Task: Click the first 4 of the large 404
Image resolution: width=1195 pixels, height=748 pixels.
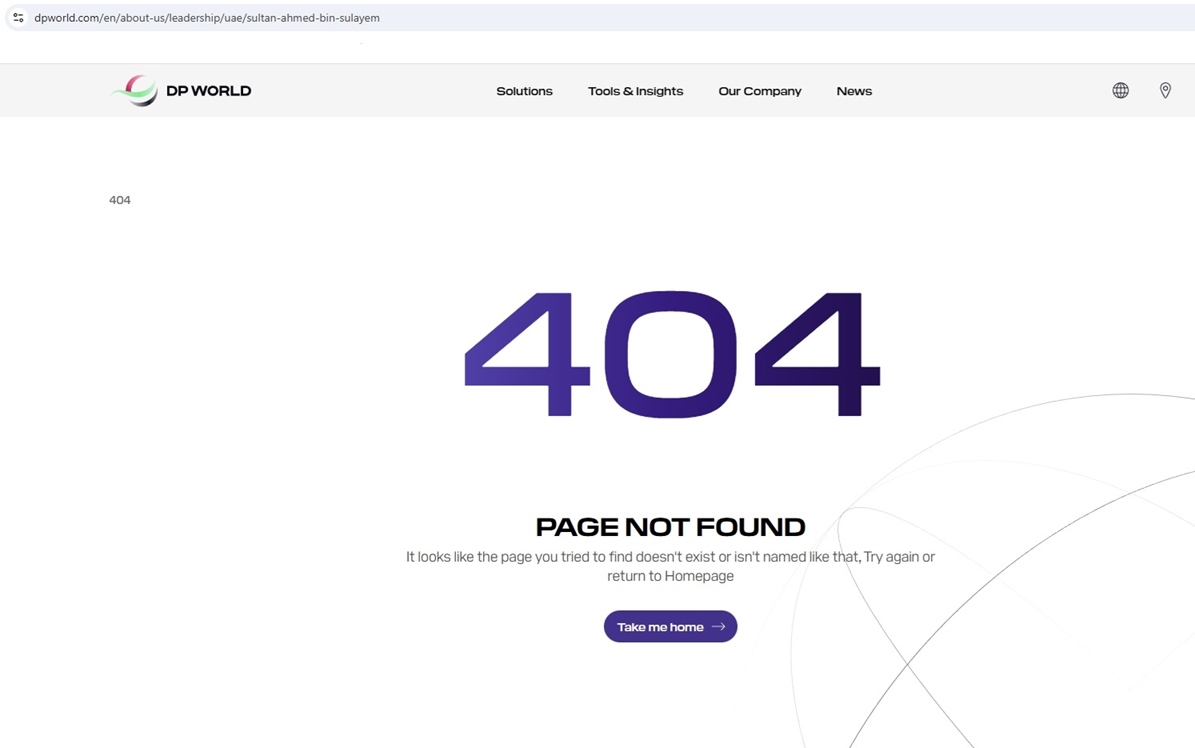Action: [528, 355]
